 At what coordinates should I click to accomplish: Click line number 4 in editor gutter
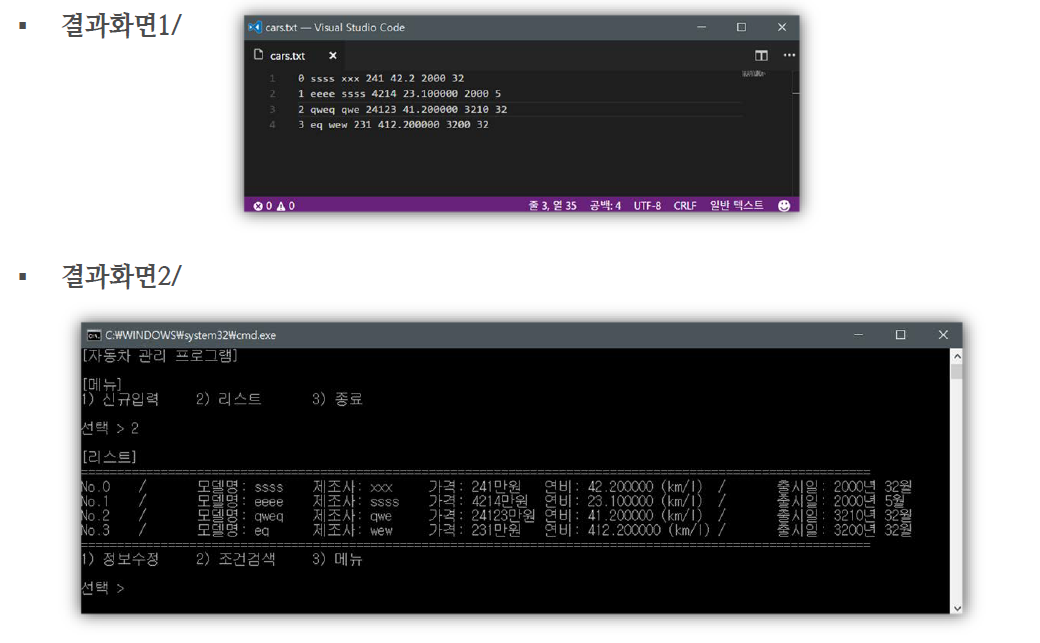point(273,125)
